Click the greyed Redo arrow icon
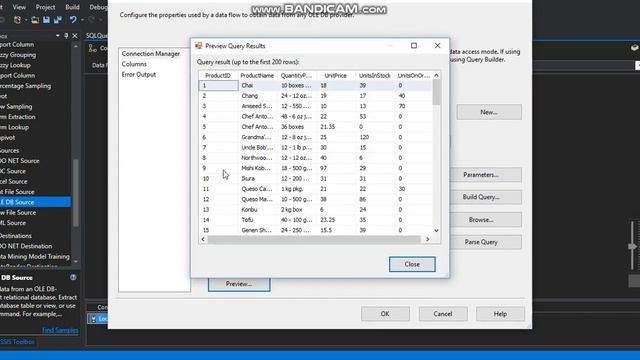This screenshot has height=360, width=640. (x=91, y=20)
